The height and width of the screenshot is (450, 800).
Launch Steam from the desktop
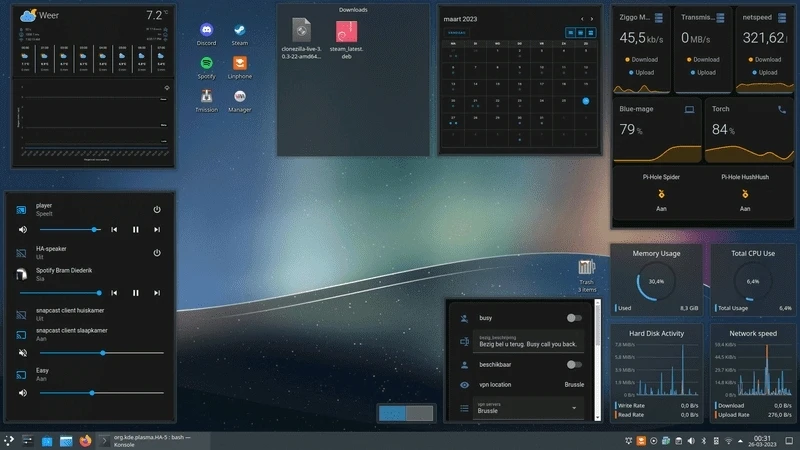pyautogui.click(x=240, y=33)
